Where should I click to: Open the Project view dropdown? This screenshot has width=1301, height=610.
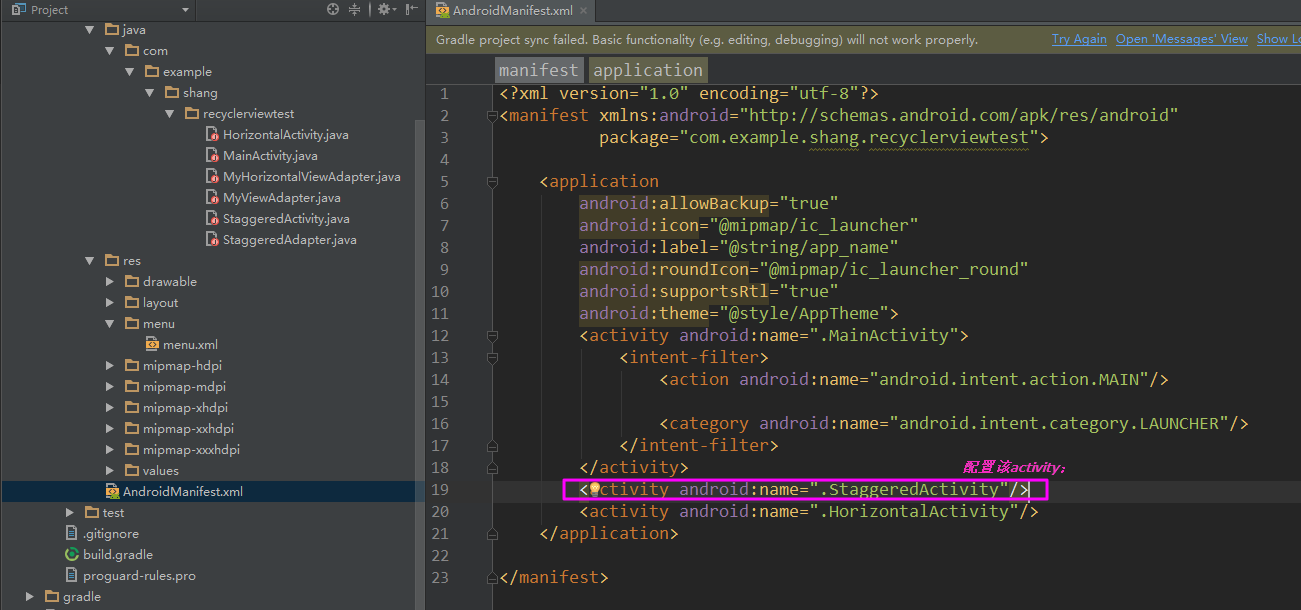coord(185,10)
